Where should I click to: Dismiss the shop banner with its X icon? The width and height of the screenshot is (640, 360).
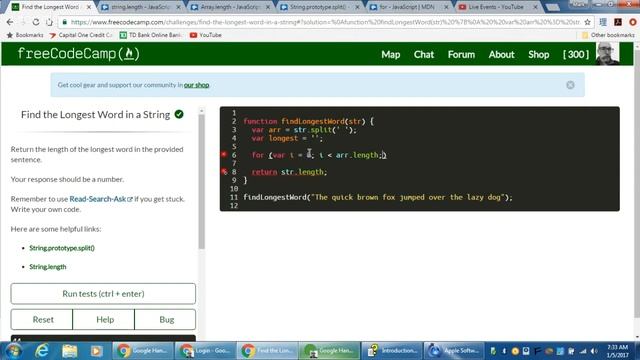tap(570, 85)
